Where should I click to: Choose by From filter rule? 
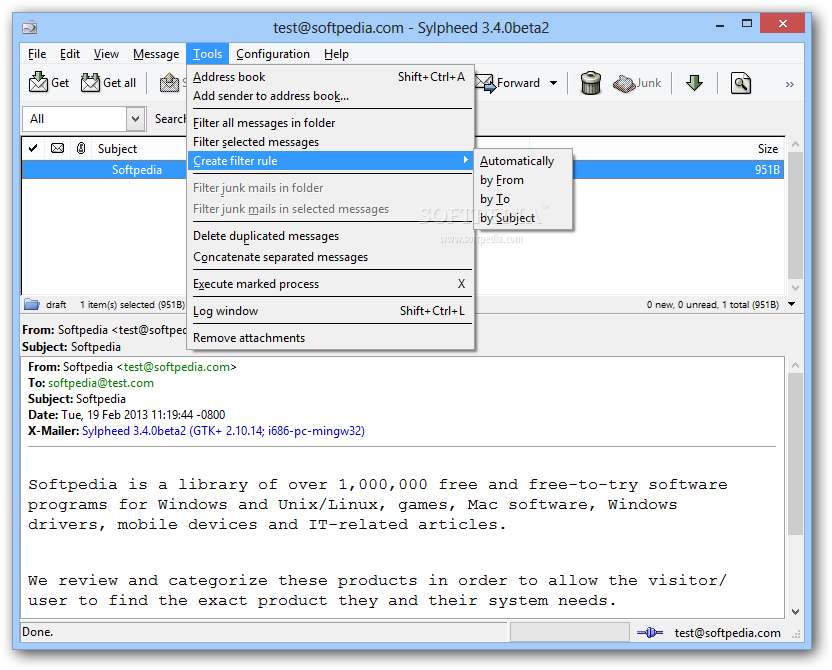[x=523, y=180]
